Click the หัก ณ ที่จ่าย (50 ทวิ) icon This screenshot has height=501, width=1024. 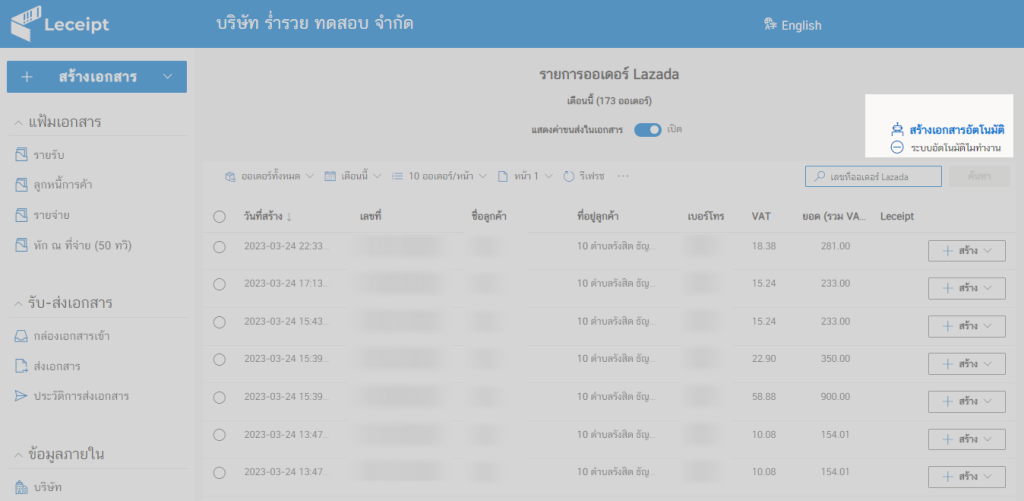click(x=20, y=246)
